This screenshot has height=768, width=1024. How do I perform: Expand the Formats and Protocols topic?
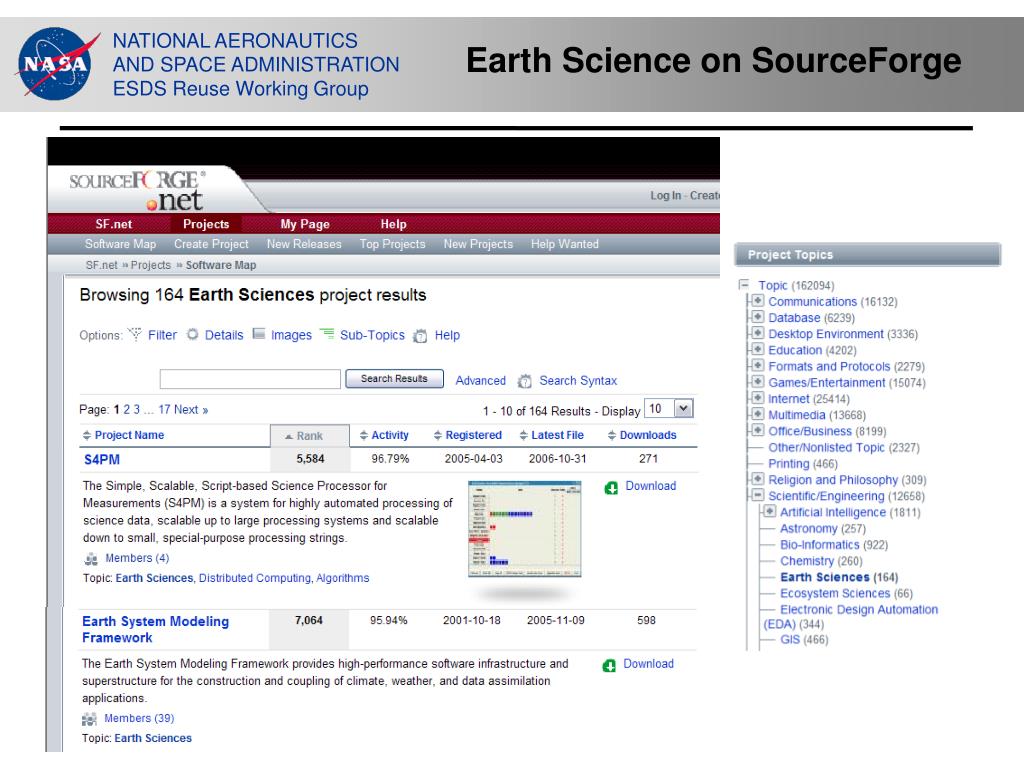(x=758, y=365)
